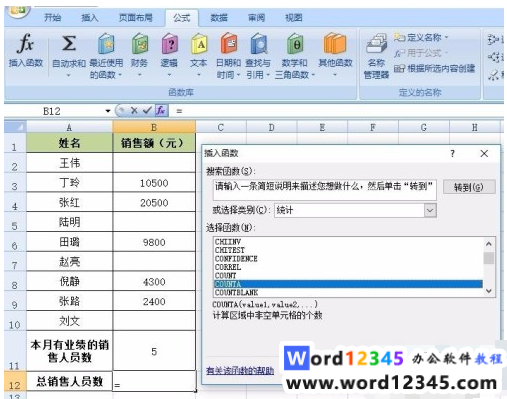Click the 总销售人员数 label cell

click(x=69, y=381)
